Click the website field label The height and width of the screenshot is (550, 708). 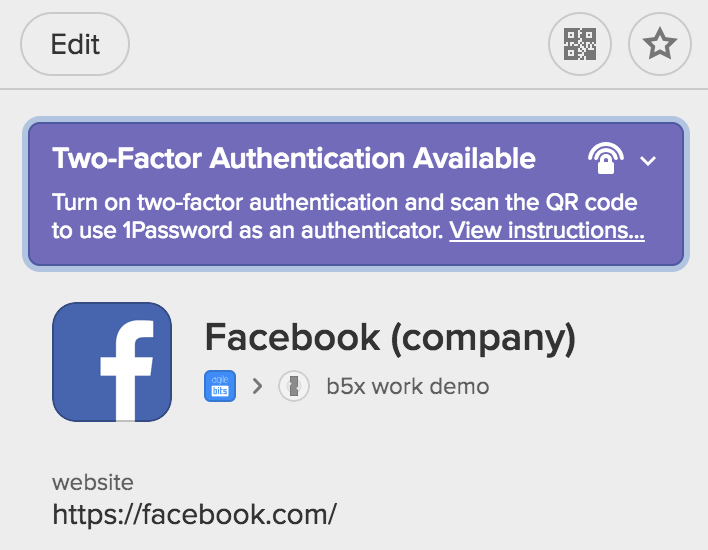pyautogui.click(x=93, y=482)
